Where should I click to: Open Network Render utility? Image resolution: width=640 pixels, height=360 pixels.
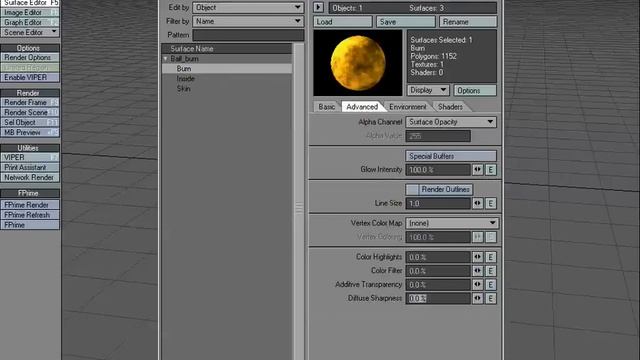[30, 177]
